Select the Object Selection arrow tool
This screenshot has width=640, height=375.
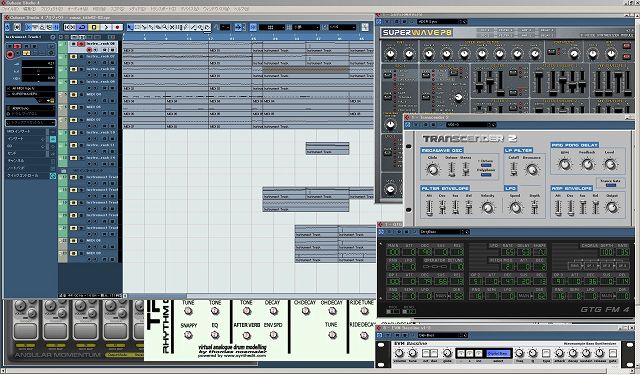point(131,27)
